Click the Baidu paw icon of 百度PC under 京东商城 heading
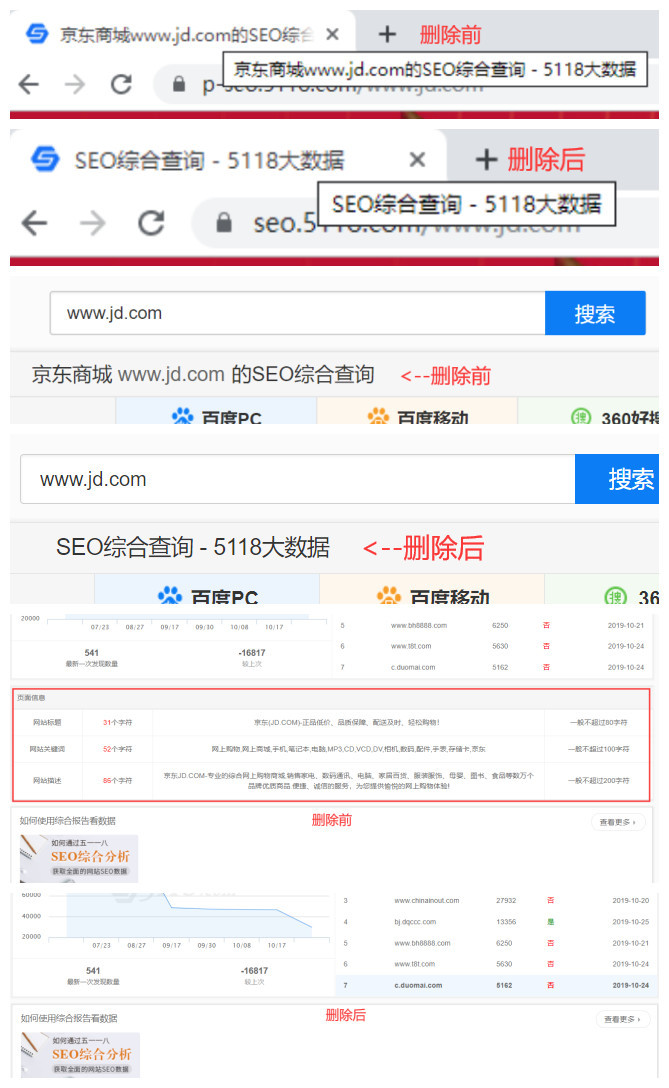Image resolution: width=669 pixels, height=1088 pixels. pos(183,416)
